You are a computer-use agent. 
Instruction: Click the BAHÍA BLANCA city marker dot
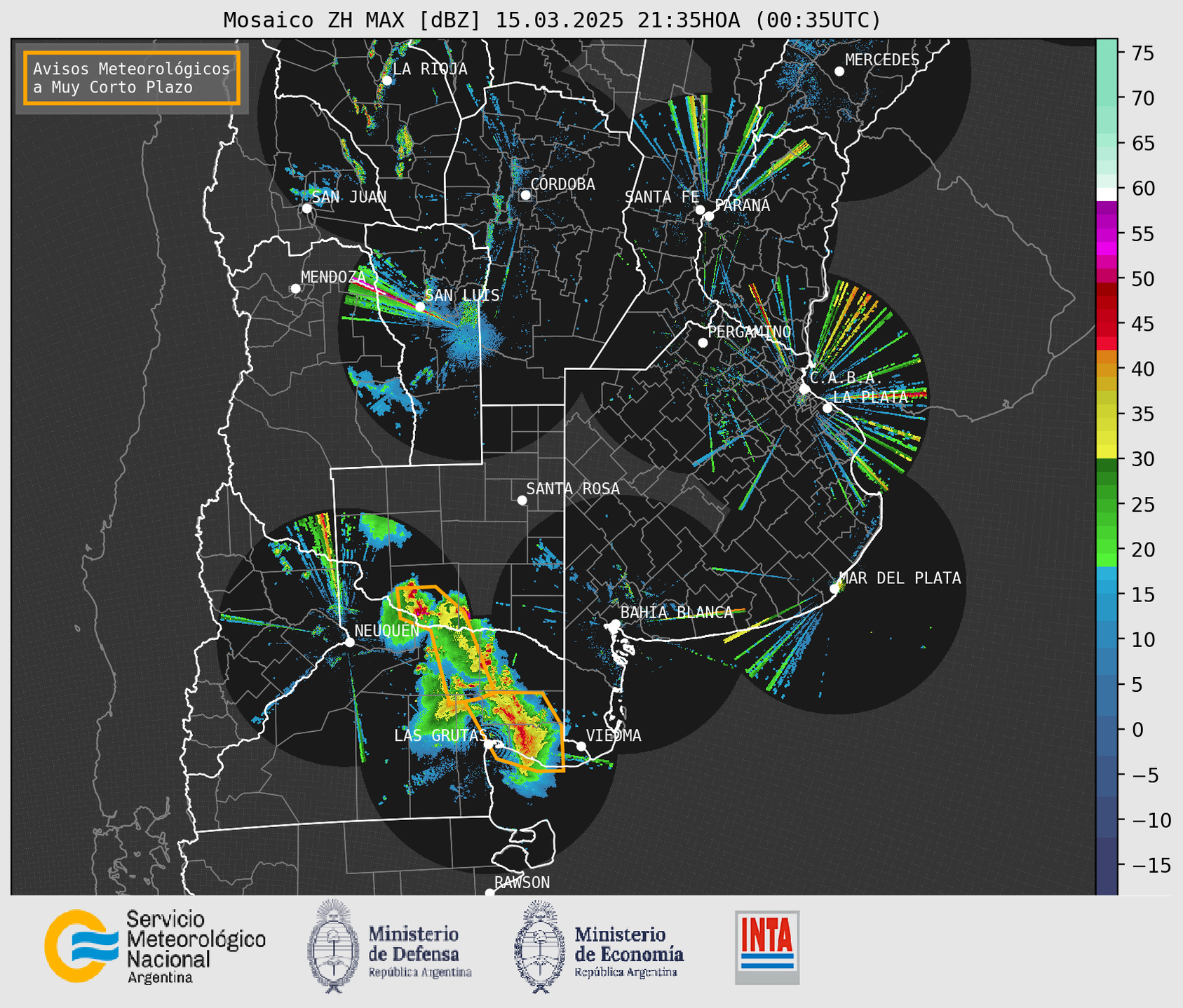point(615,624)
